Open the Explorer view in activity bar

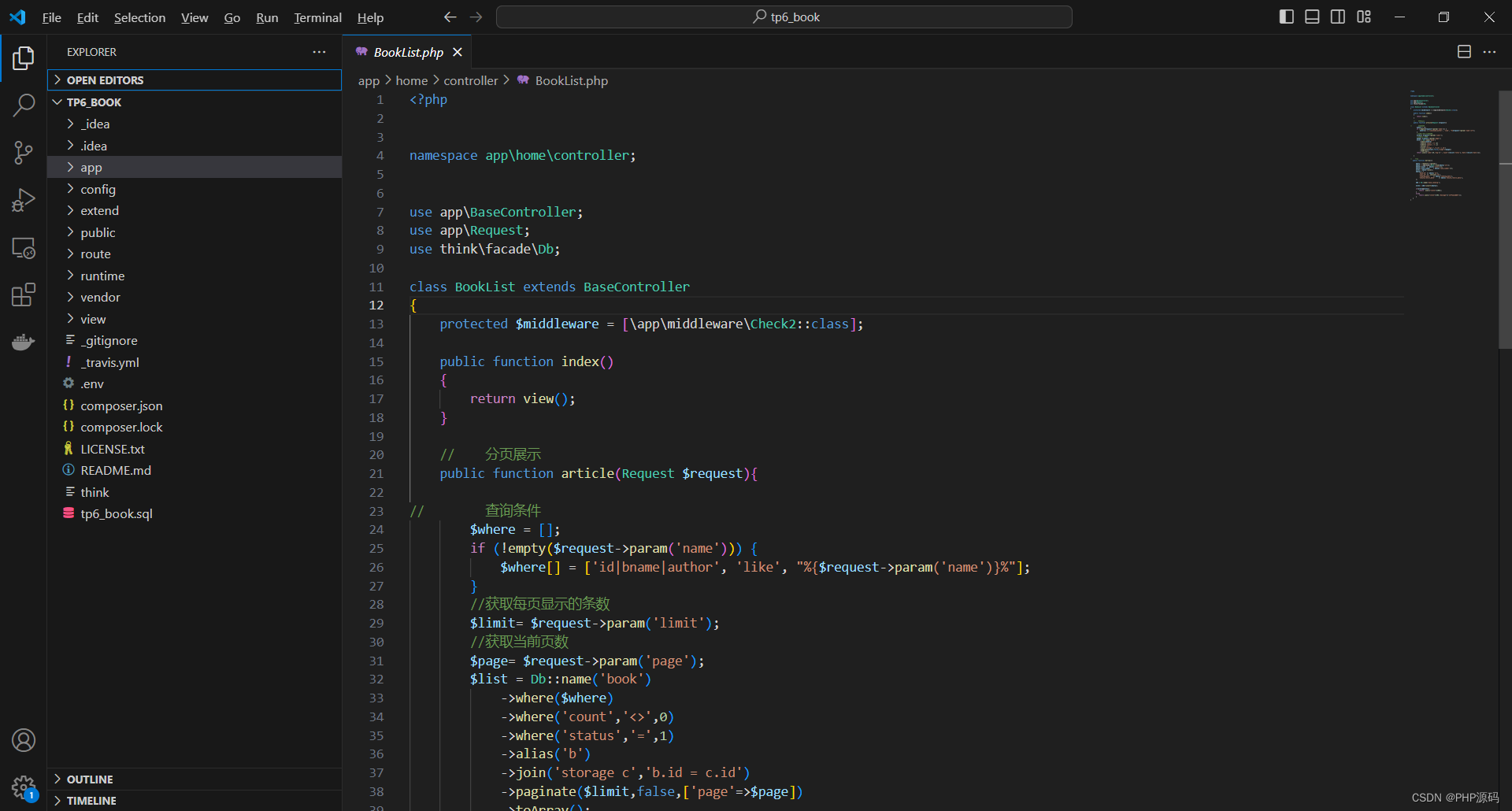coord(24,58)
